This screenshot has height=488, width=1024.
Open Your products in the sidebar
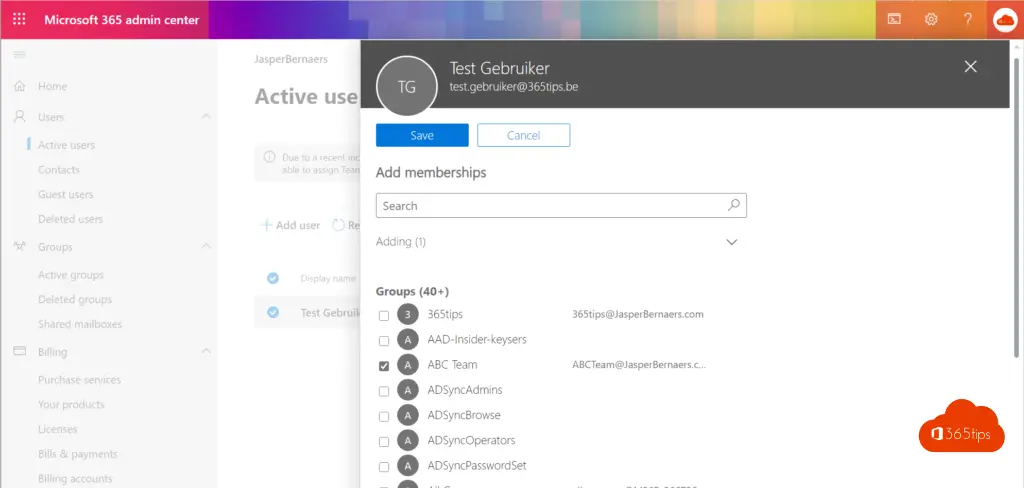pos(71,404)
